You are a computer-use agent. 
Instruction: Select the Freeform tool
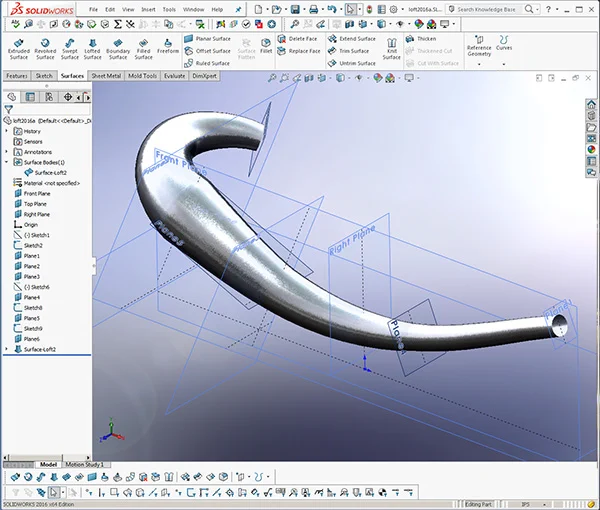(168, 46)
